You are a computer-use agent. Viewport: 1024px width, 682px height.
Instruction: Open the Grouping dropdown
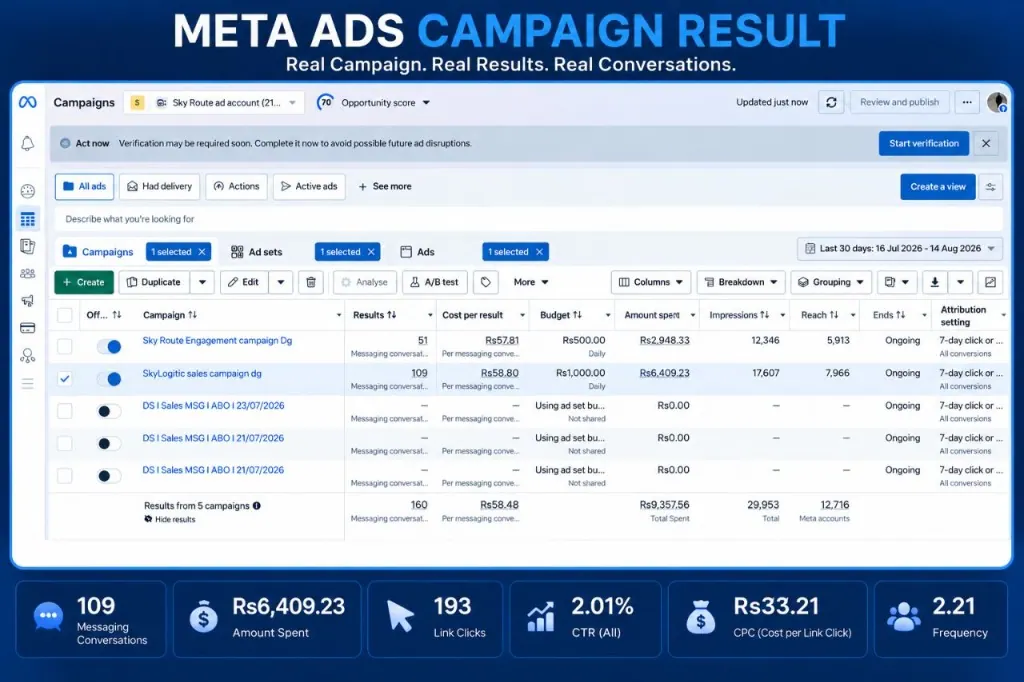tap(831, 282)
